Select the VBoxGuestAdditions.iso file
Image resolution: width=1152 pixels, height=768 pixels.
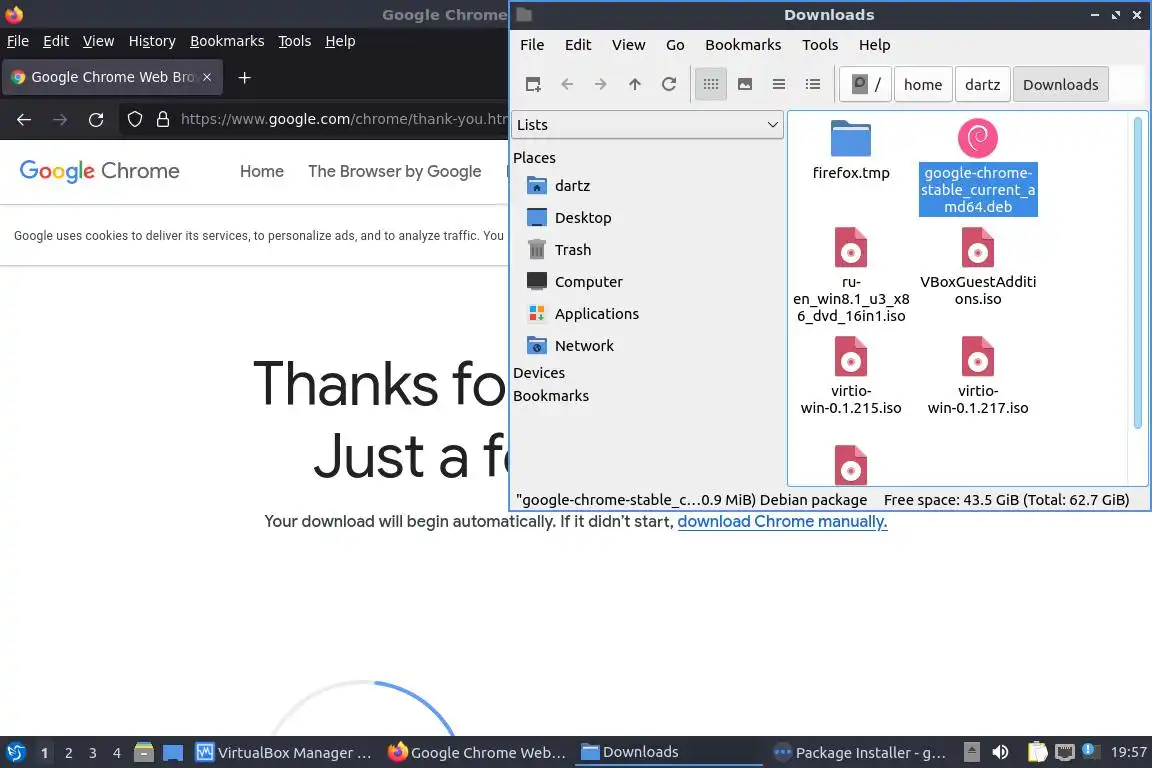[978, 267]
